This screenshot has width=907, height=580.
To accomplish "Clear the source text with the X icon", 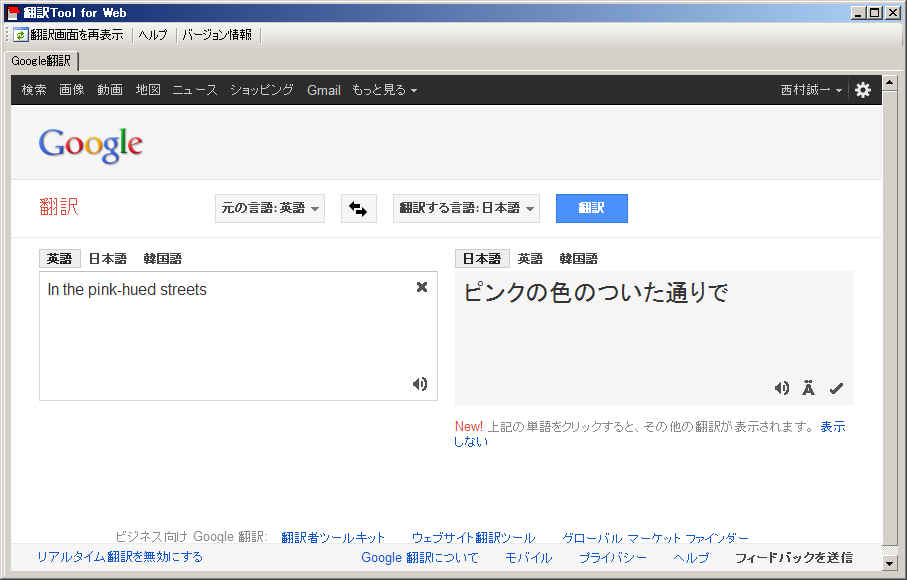I will click(422, 287).
